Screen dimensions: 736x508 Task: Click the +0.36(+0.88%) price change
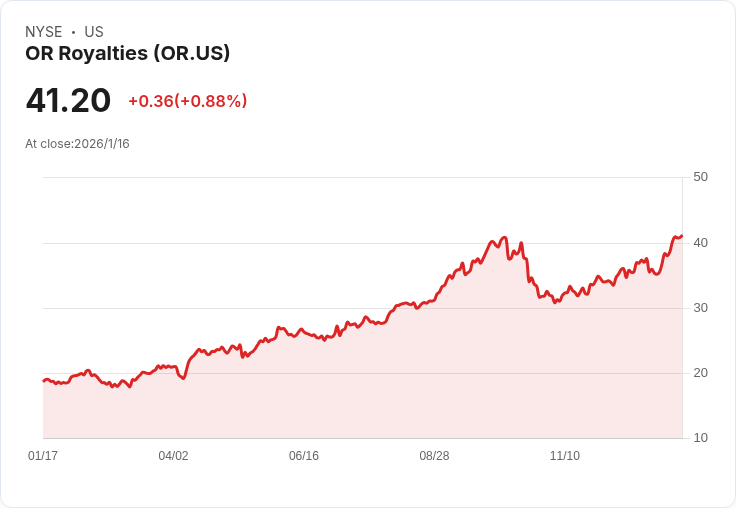click(x=187, y=101)
